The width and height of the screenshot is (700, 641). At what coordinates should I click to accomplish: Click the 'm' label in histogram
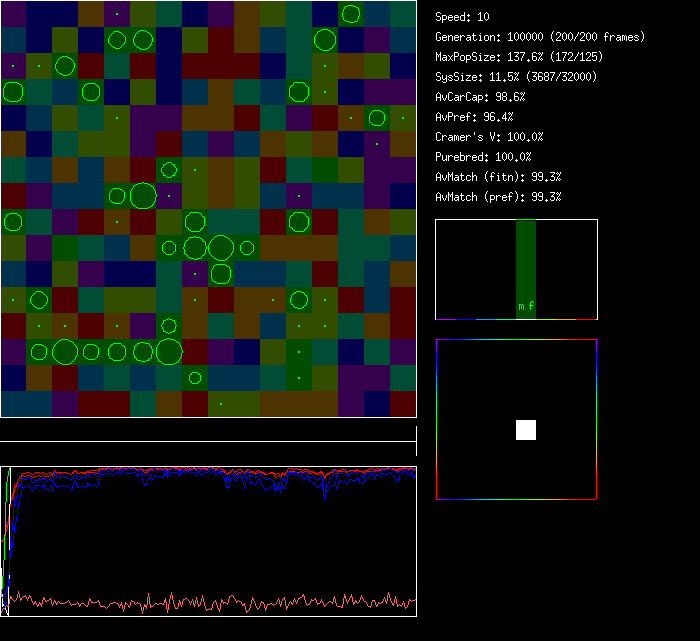[521, 307]
